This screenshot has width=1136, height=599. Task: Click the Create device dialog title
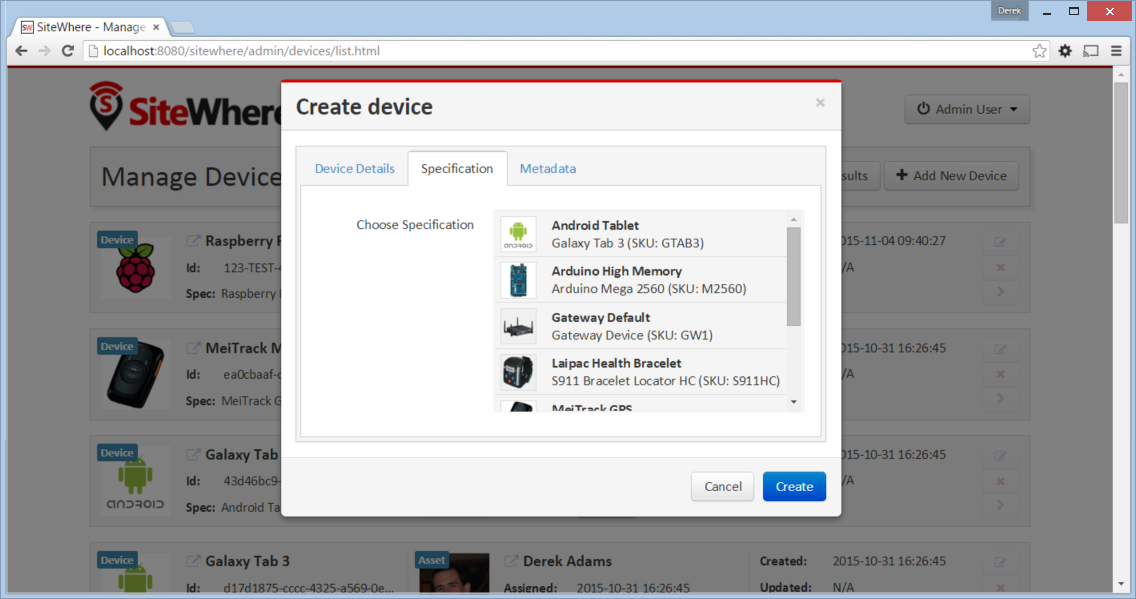(x=364, y=106)
